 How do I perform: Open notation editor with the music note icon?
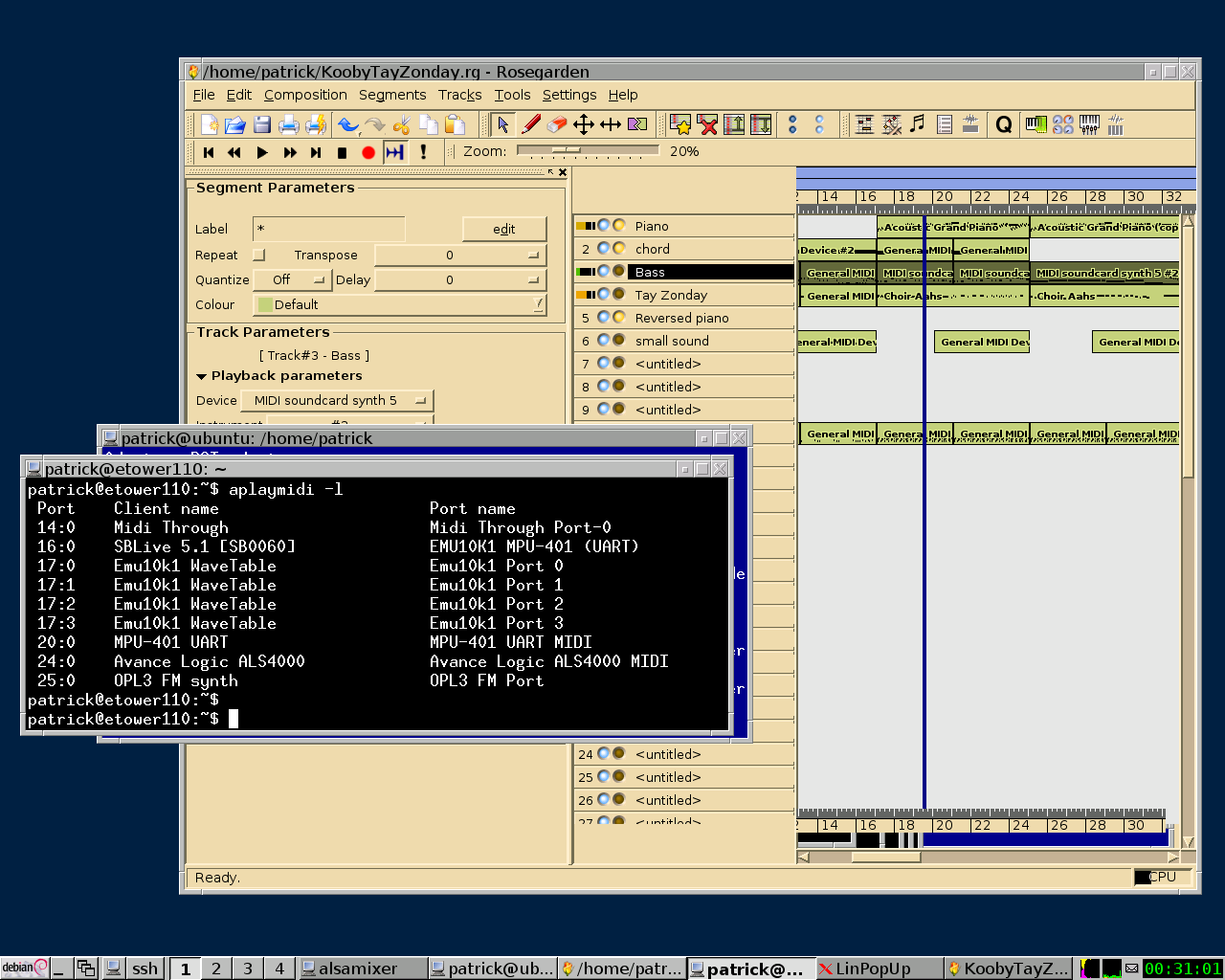click(x=918, y=124)
